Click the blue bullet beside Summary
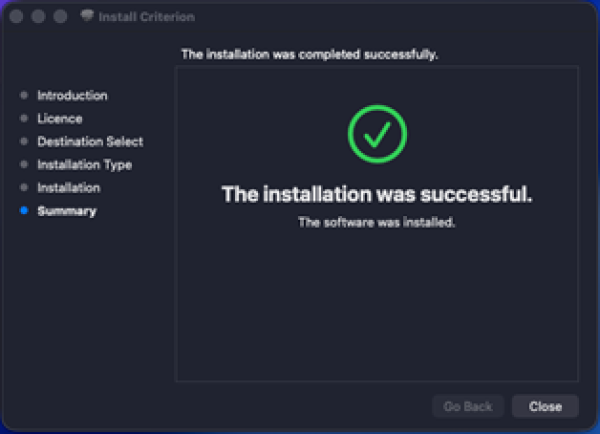The image size is (600, 434). tap(24, 211)
